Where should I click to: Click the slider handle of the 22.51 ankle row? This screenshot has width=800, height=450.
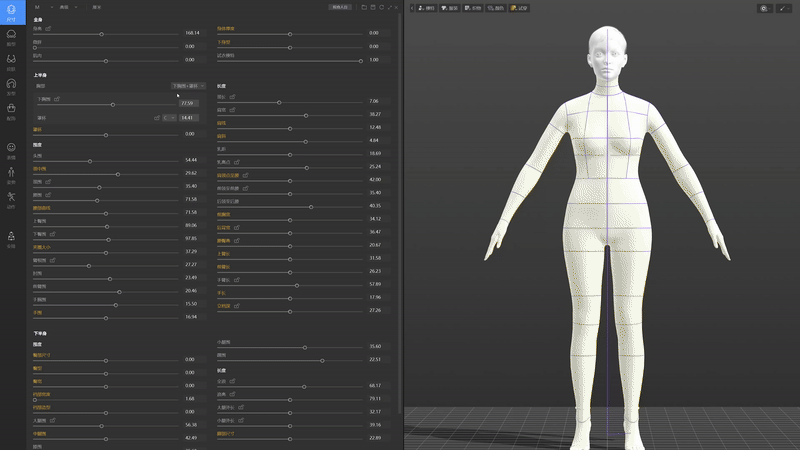point(322,361)
